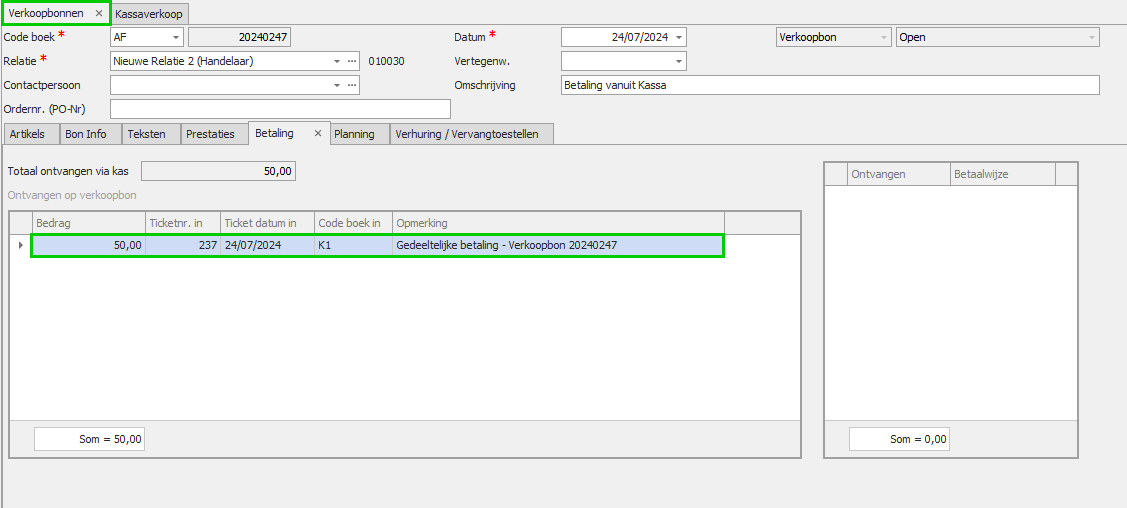Screen dimensions: 1127x508
Task: Sort by the Bedrag column header
Action: (x=88, y=223)
